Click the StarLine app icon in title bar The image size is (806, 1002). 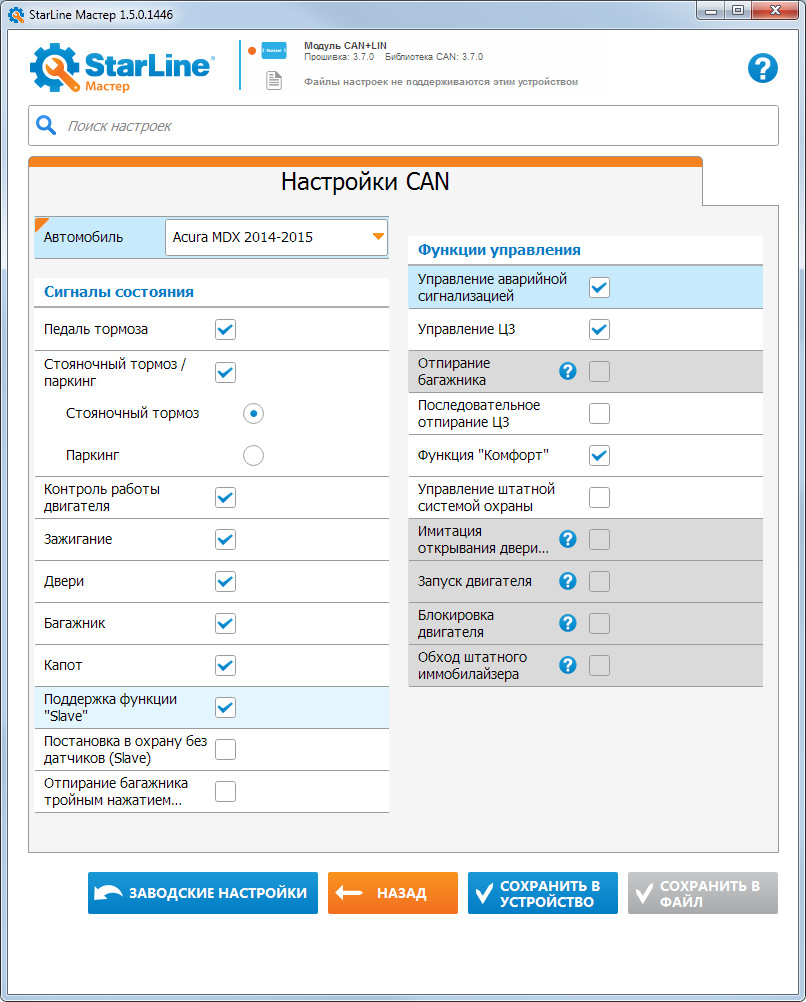(x=16, y=14)
